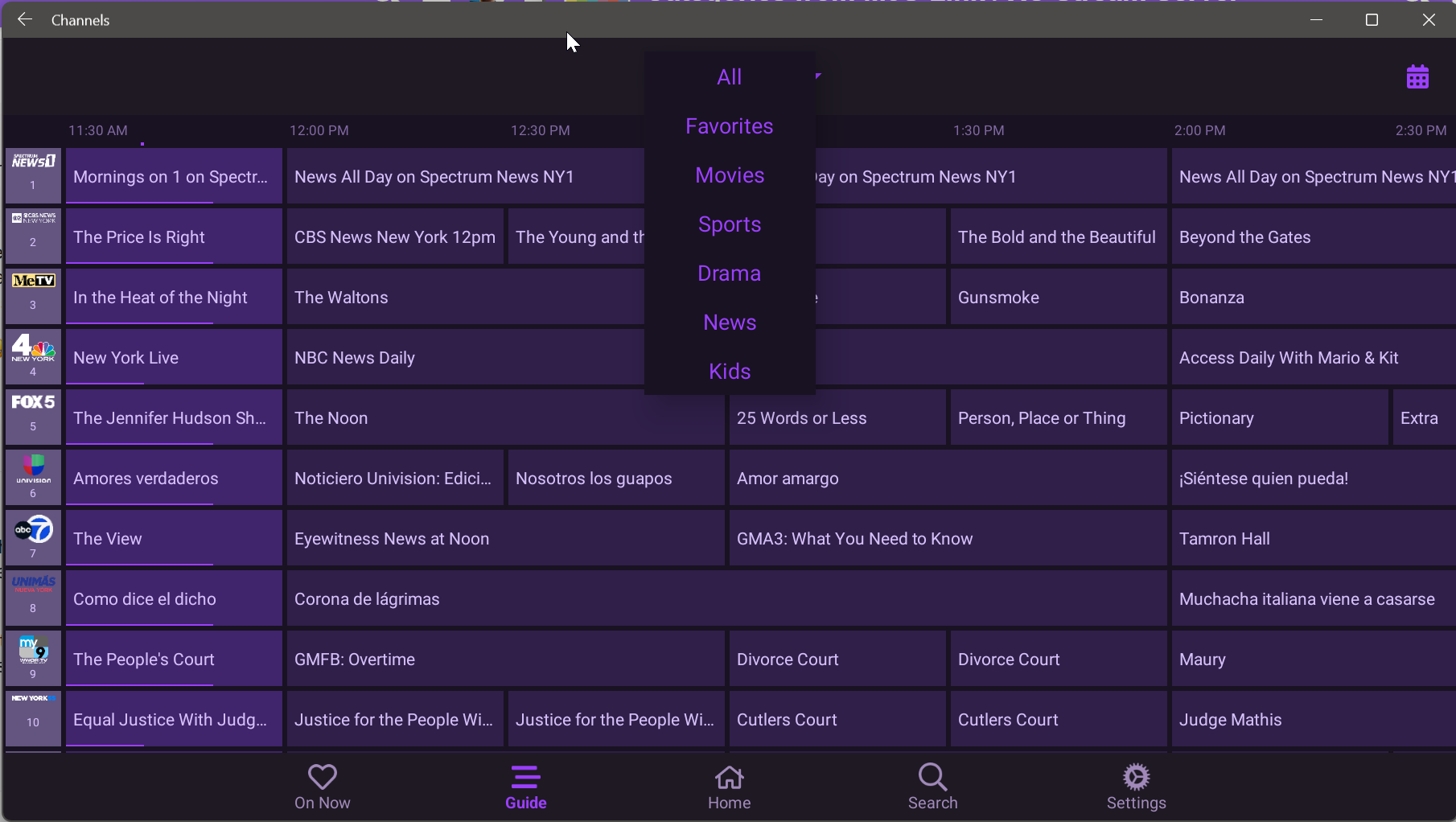1456x822 pixels.
Task: Select the News filter option
Action: [729, 322]
